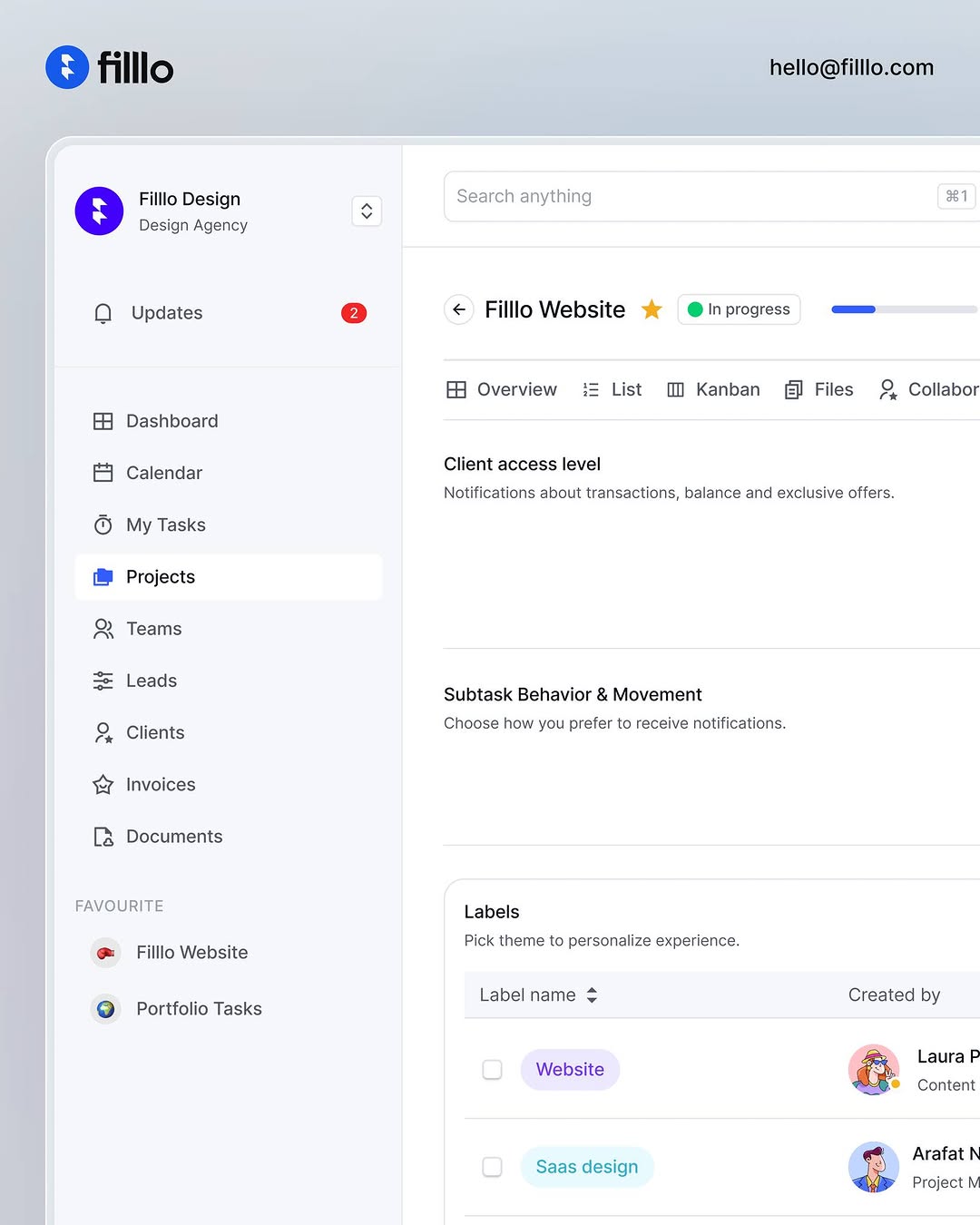Click the Fillo Design workspace avatar
980x1225 pixels.
pos(99,211)
